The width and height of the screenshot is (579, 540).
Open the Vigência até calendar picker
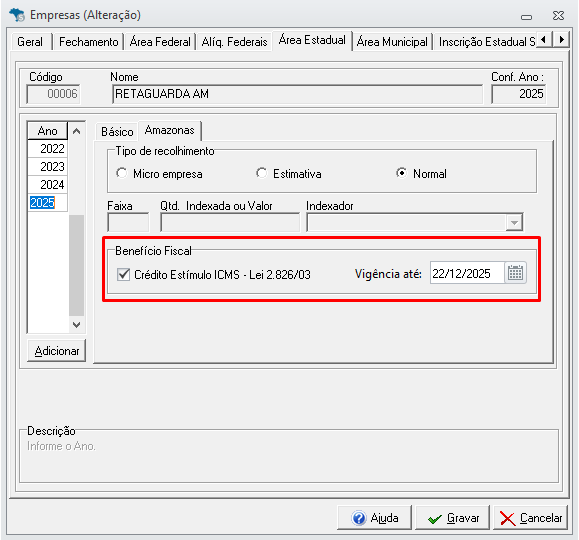(x=515, y=273)
